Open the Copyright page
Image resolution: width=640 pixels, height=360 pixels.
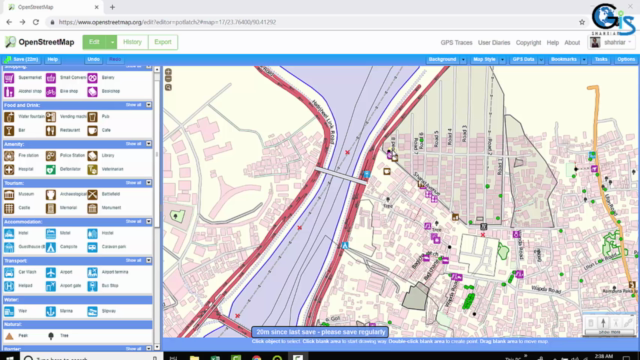[528, 42]
